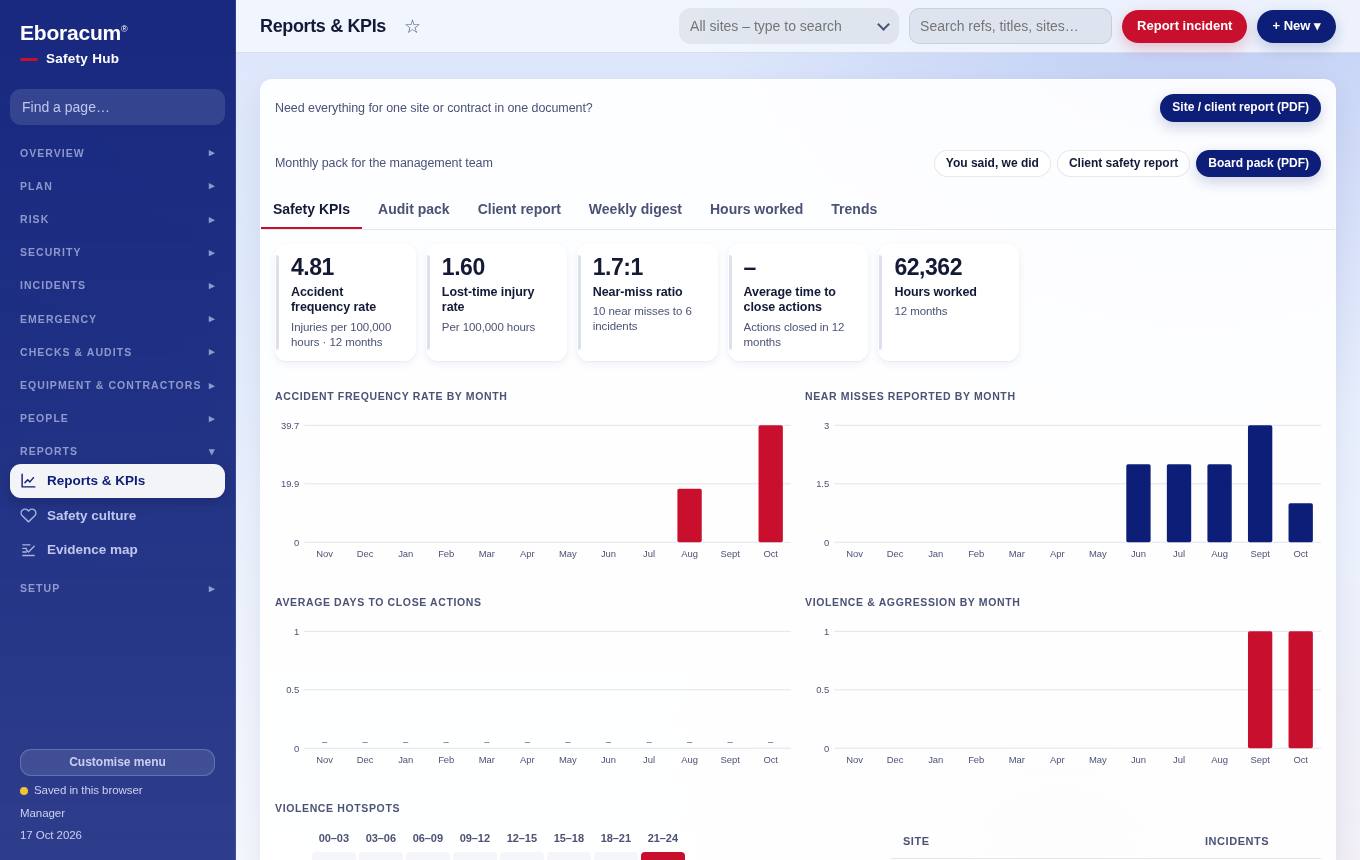Click the Reports & KPIs chart icon
This screenshot has width=1360, height=860.
click(28, 481)
